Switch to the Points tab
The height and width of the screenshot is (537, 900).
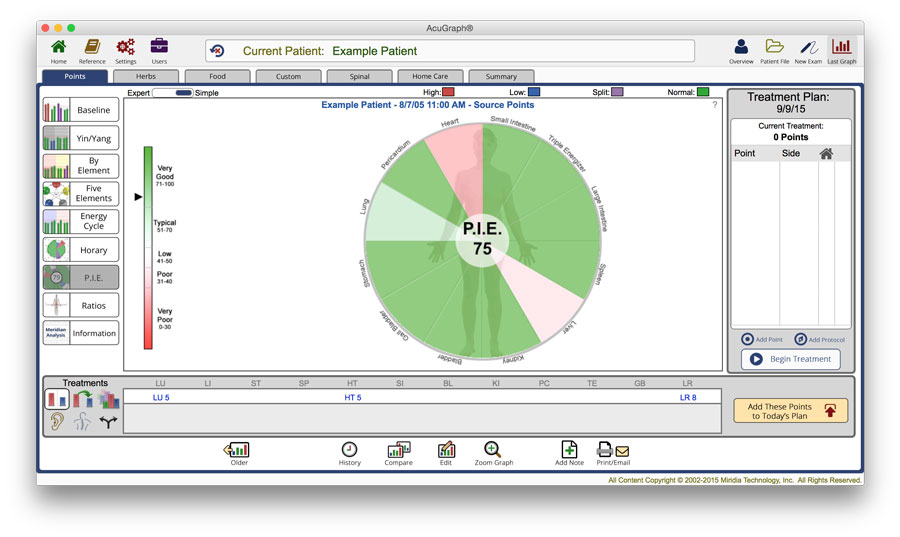[x=75, y=76]
